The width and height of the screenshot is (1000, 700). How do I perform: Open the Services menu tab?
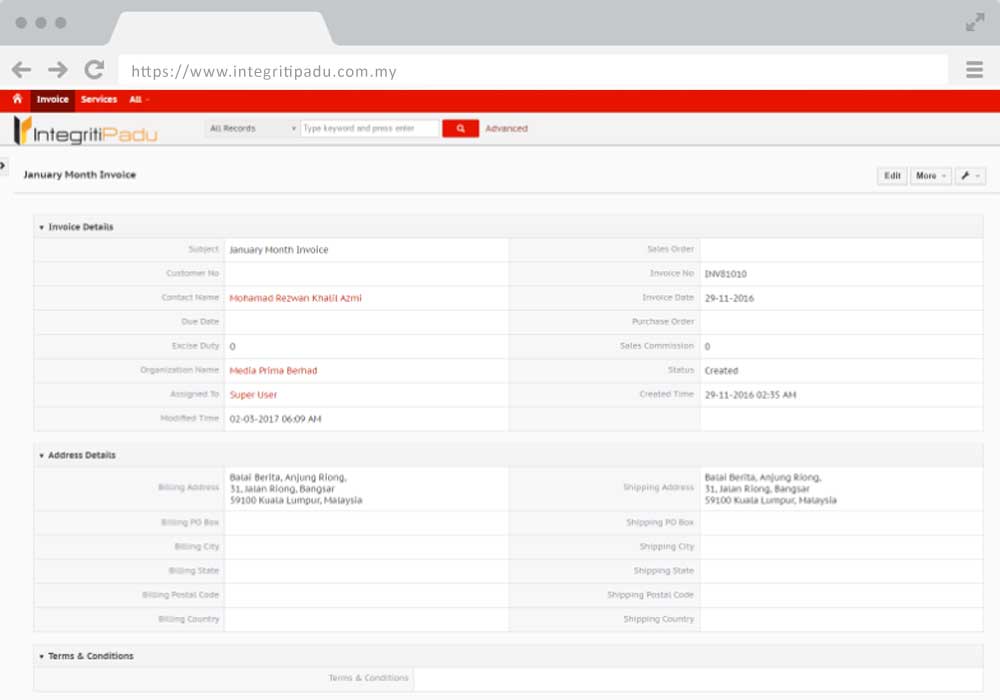pos(99,99)
